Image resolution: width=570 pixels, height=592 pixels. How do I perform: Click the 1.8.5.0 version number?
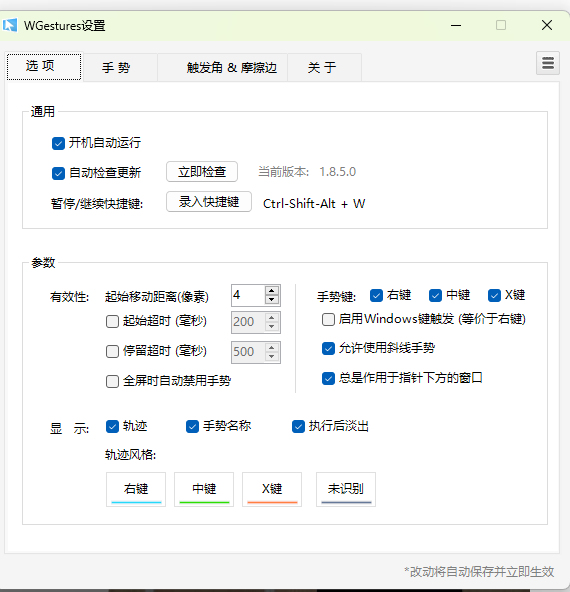point(337,172)
